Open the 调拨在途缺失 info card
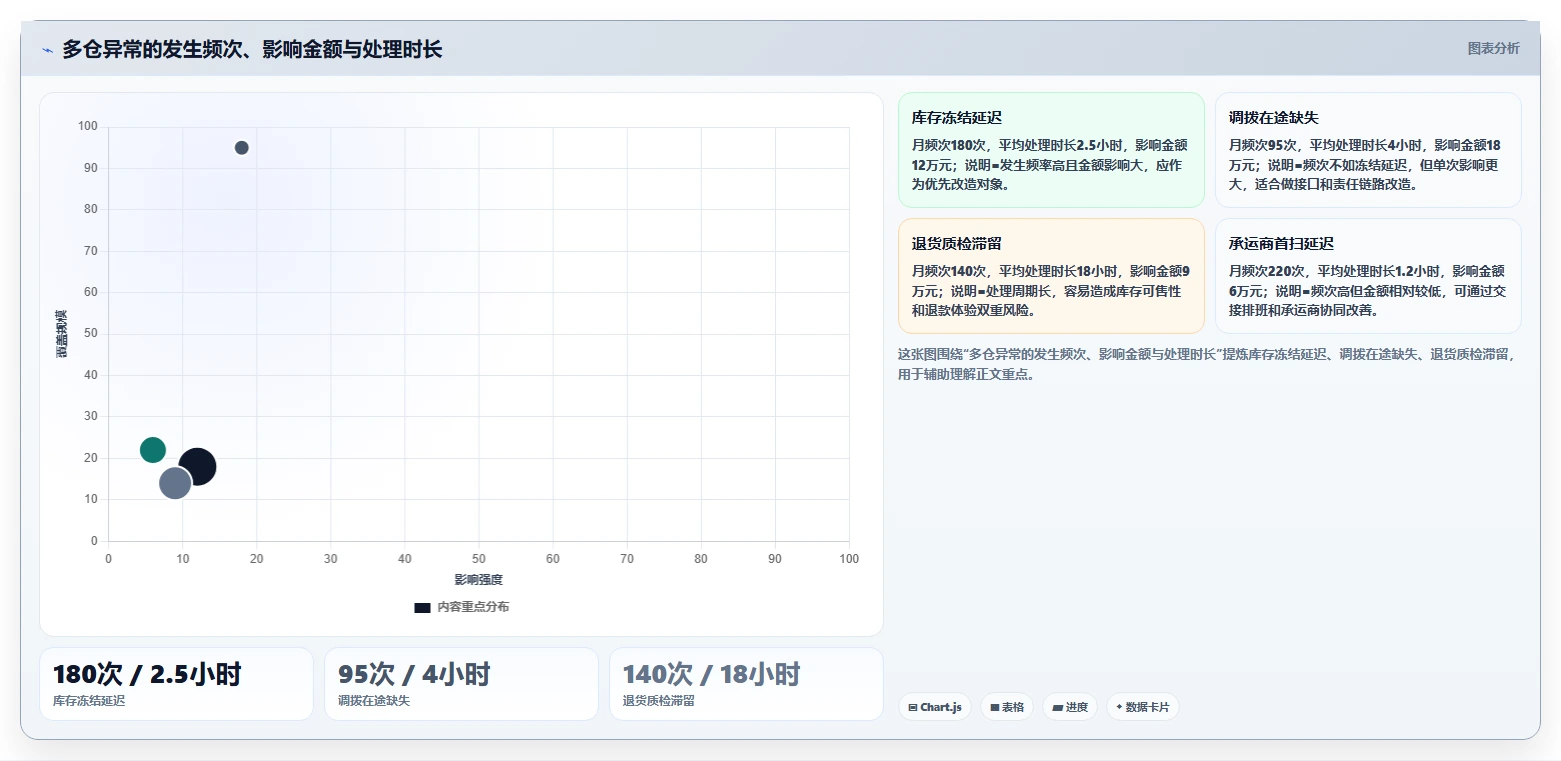Viewport: 1561px width, 761px height. (x=1368, y=150)
